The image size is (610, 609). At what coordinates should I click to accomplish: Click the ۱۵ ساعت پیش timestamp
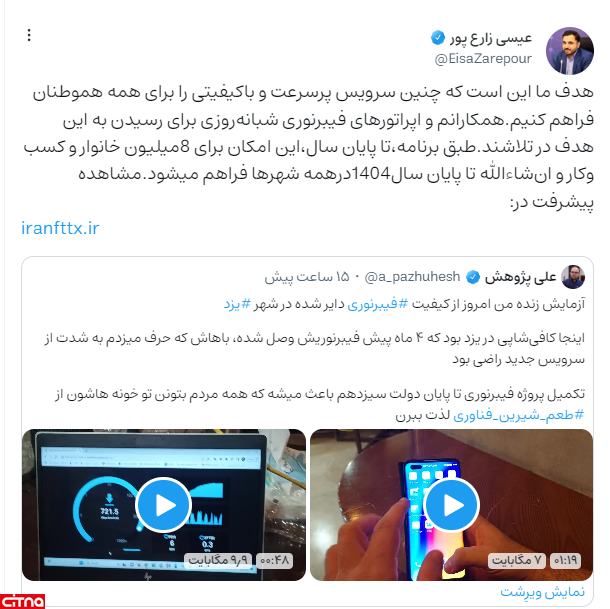(x=307, y=277)
